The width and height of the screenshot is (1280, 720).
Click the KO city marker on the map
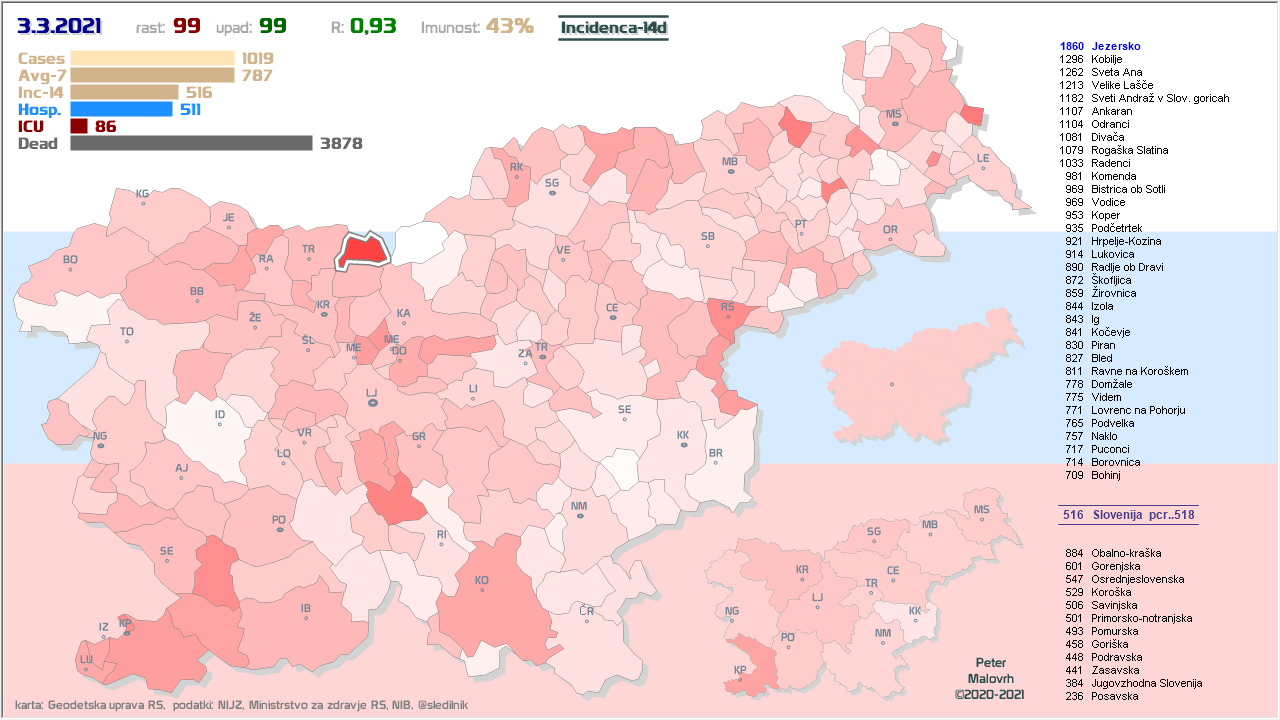click(482, 580)
